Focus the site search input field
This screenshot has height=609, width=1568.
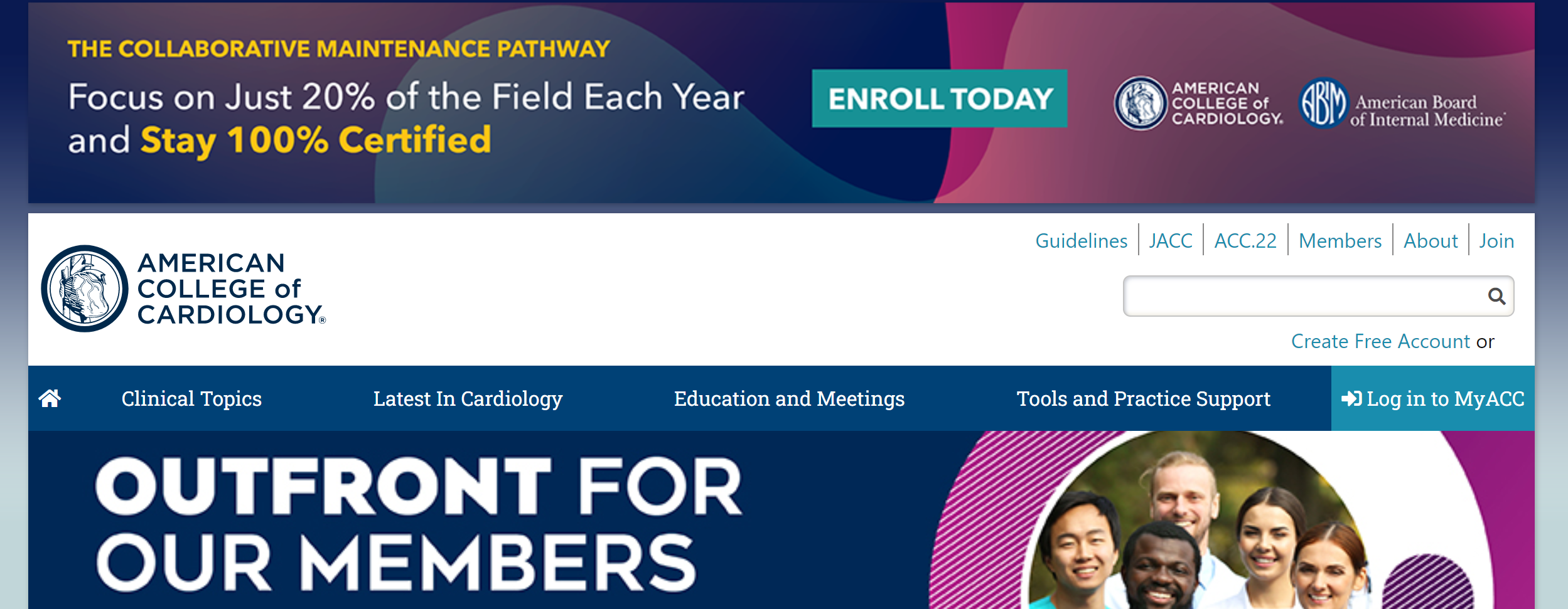coord(1303,296)
